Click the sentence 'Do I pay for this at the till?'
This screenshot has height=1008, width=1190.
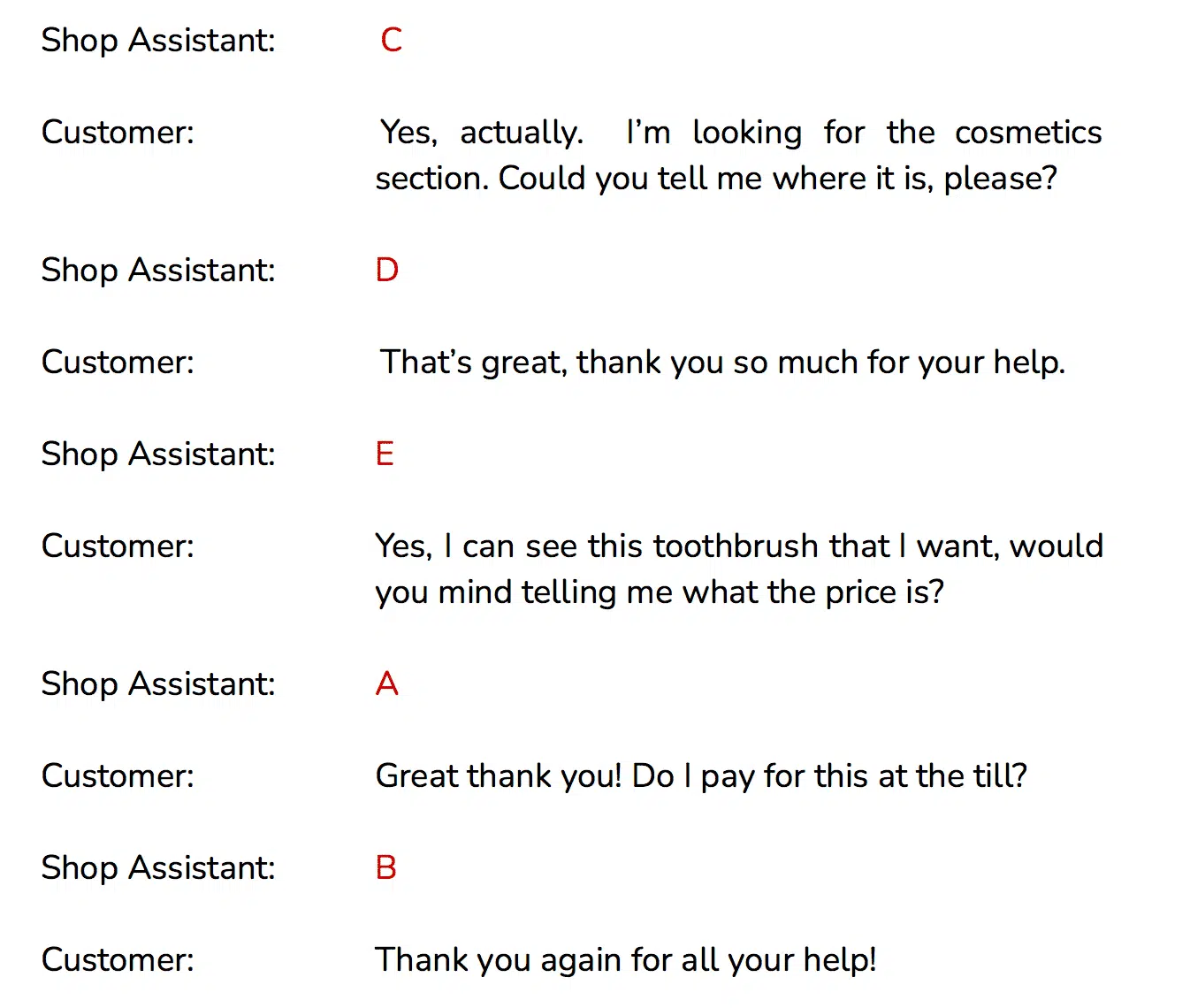point(830,776)
